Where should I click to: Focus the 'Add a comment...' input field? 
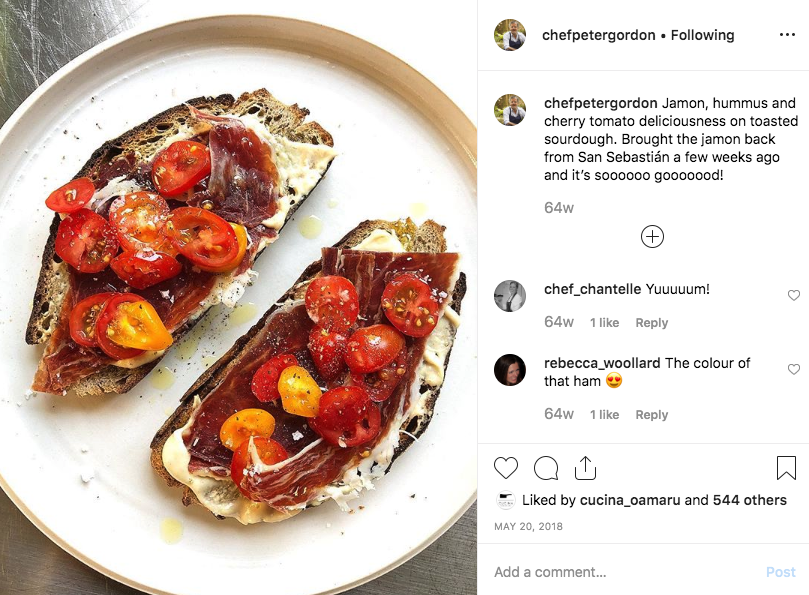[x=560, y=571]
